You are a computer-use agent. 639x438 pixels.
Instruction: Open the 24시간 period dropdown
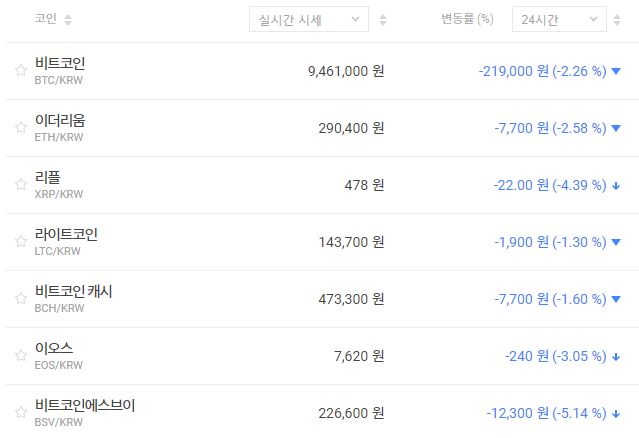click(558, 19)
